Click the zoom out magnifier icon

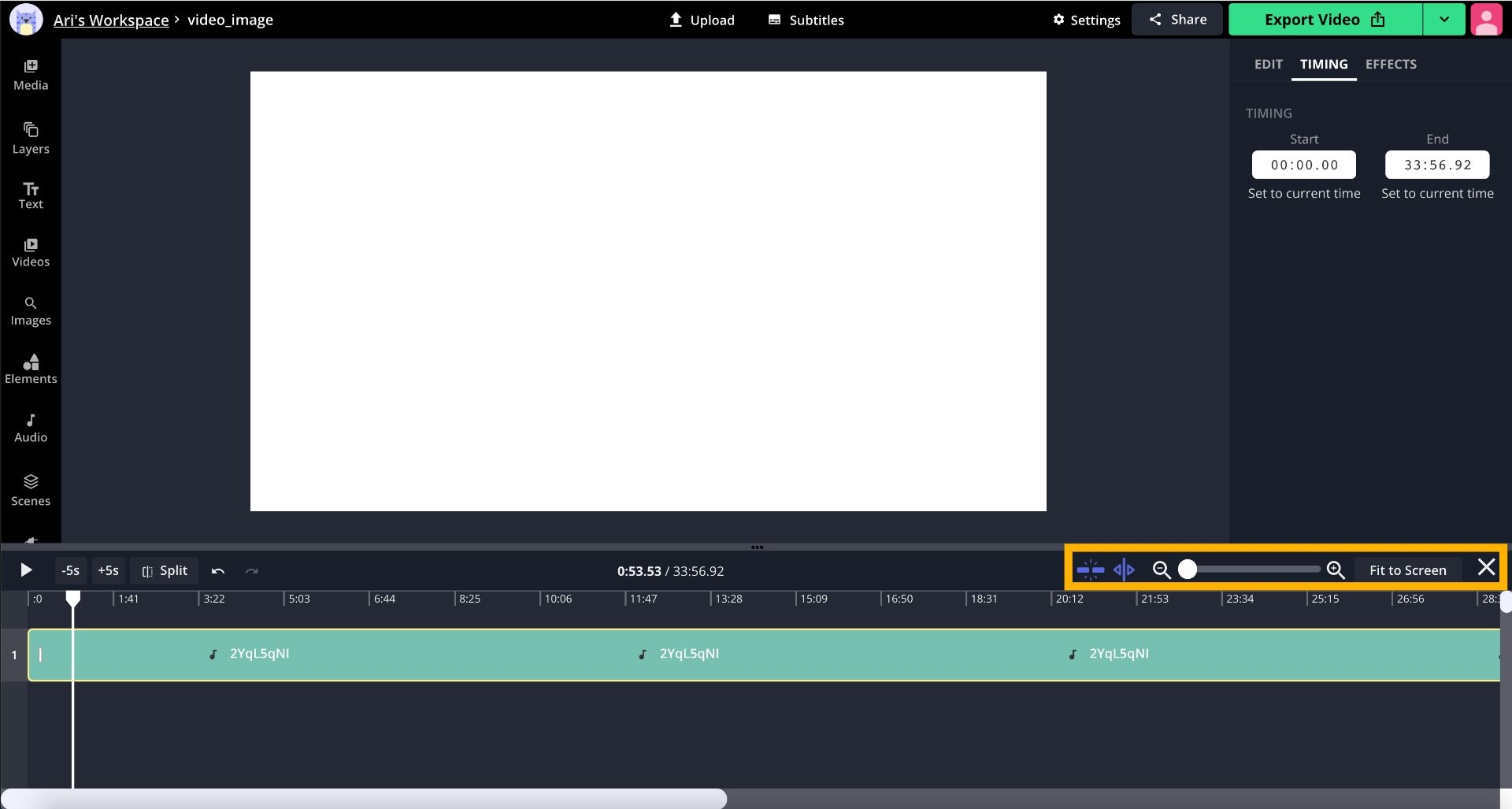[1162, 570]
